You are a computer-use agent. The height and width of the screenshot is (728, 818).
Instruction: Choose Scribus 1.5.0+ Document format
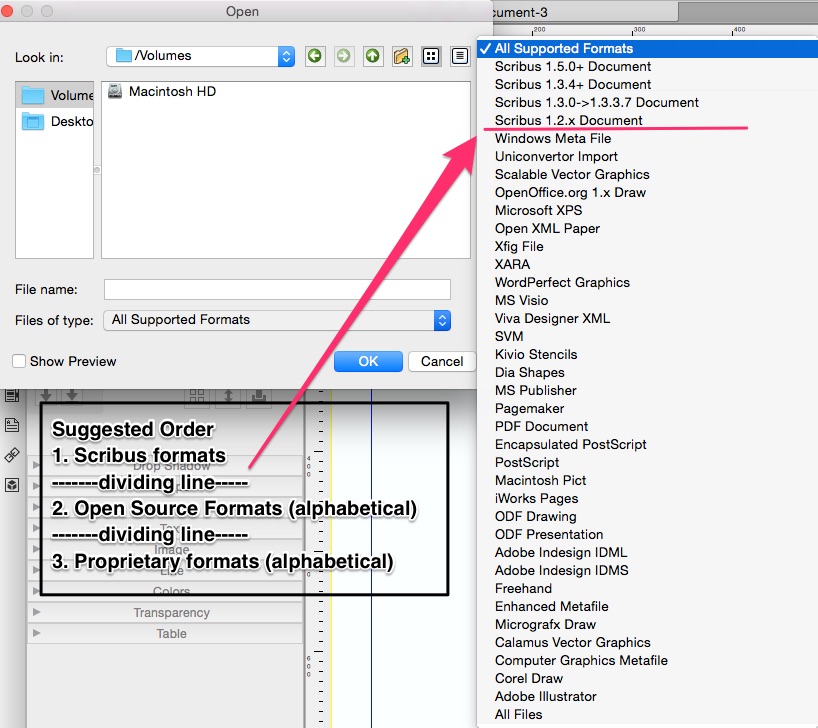(572, 66)
